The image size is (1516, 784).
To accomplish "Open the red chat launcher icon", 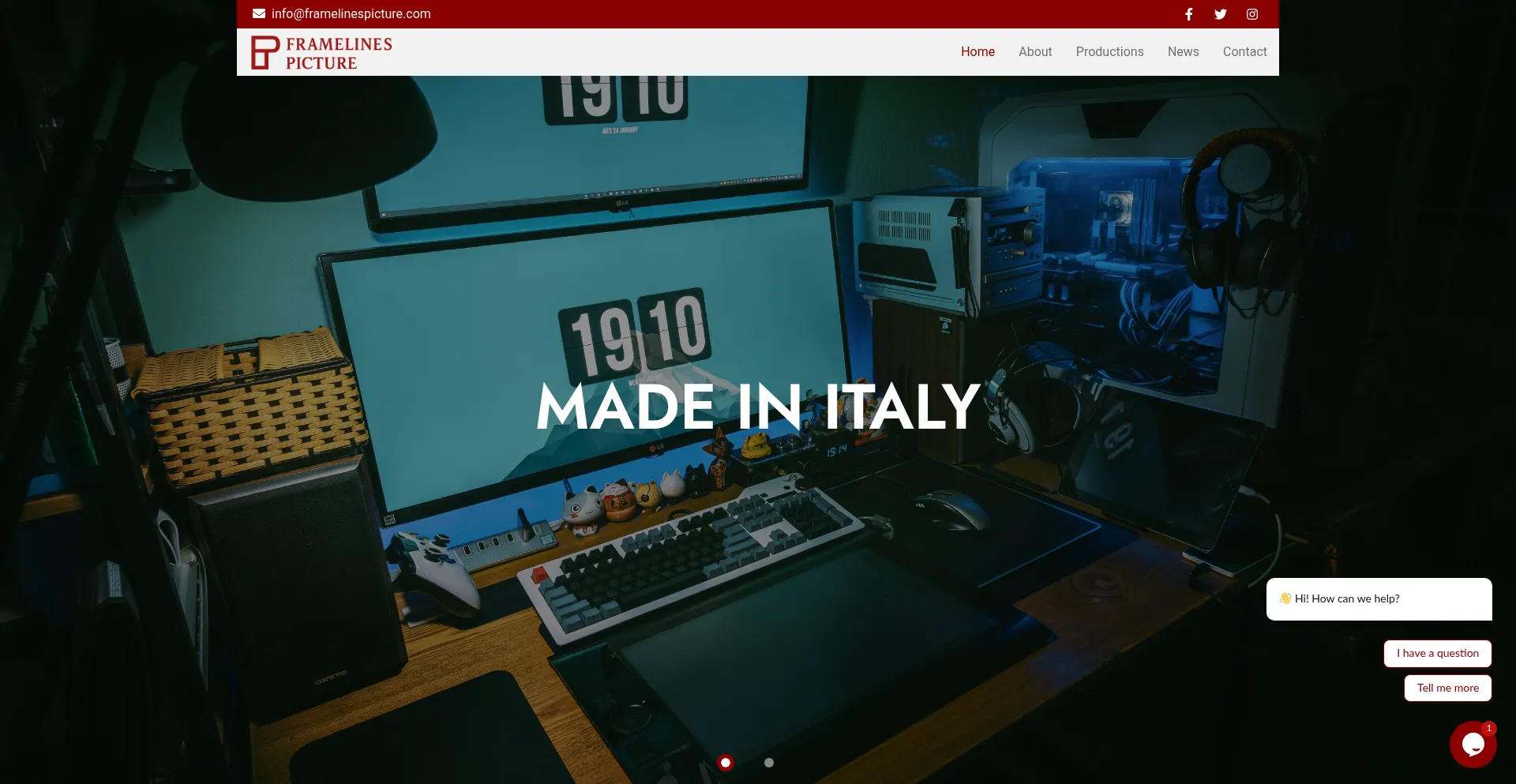I will [1472, 745].
